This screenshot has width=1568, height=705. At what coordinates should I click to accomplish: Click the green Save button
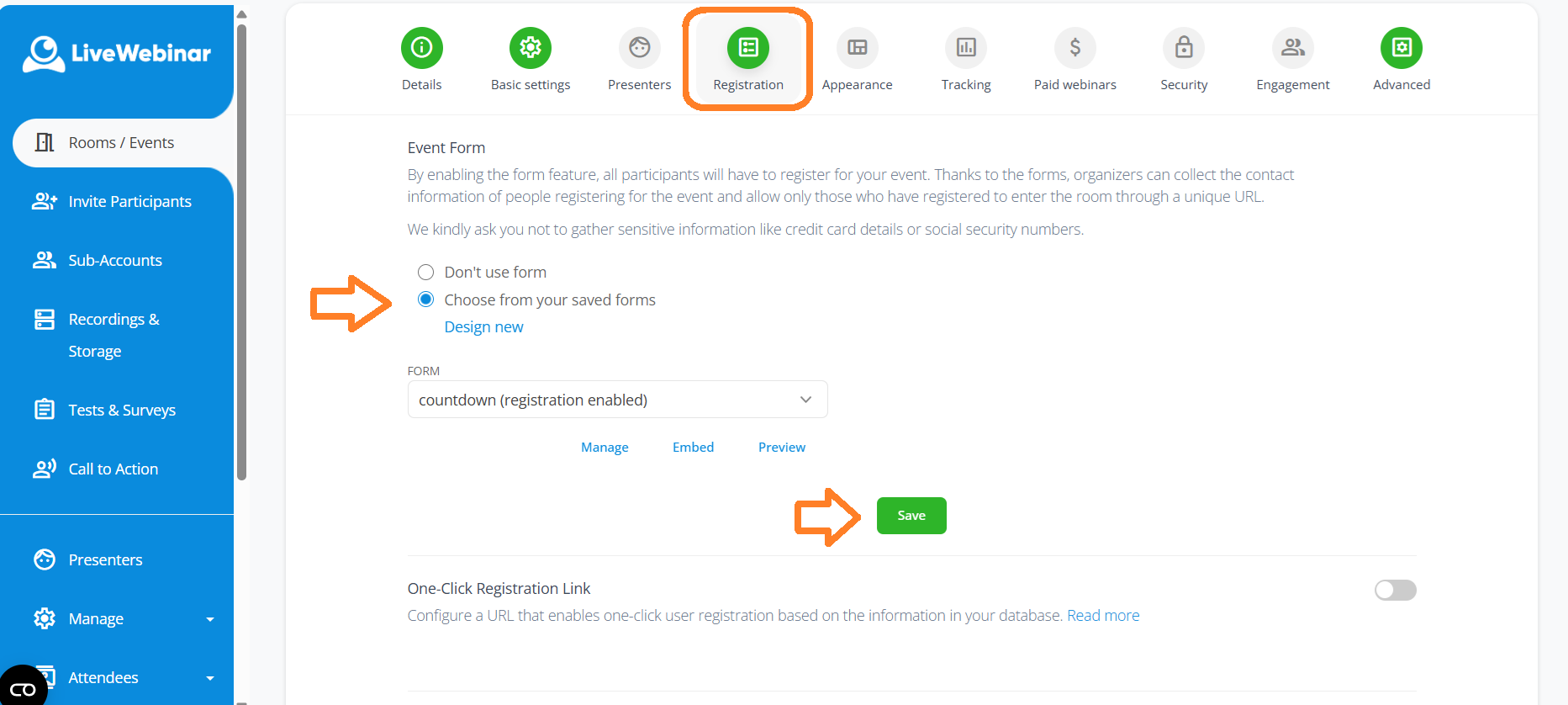point(911,516)
